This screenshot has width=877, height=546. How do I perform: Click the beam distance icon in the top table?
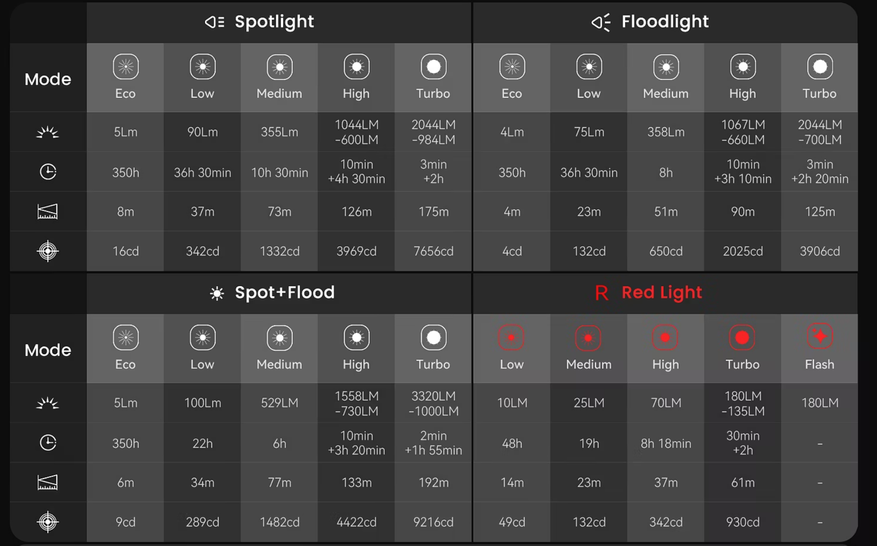tap(48, 211)
